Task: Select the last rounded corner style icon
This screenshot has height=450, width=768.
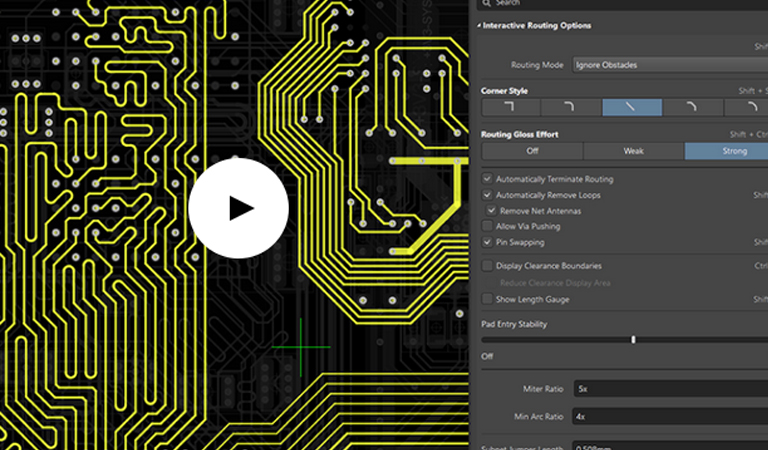Action: [746, 107]
